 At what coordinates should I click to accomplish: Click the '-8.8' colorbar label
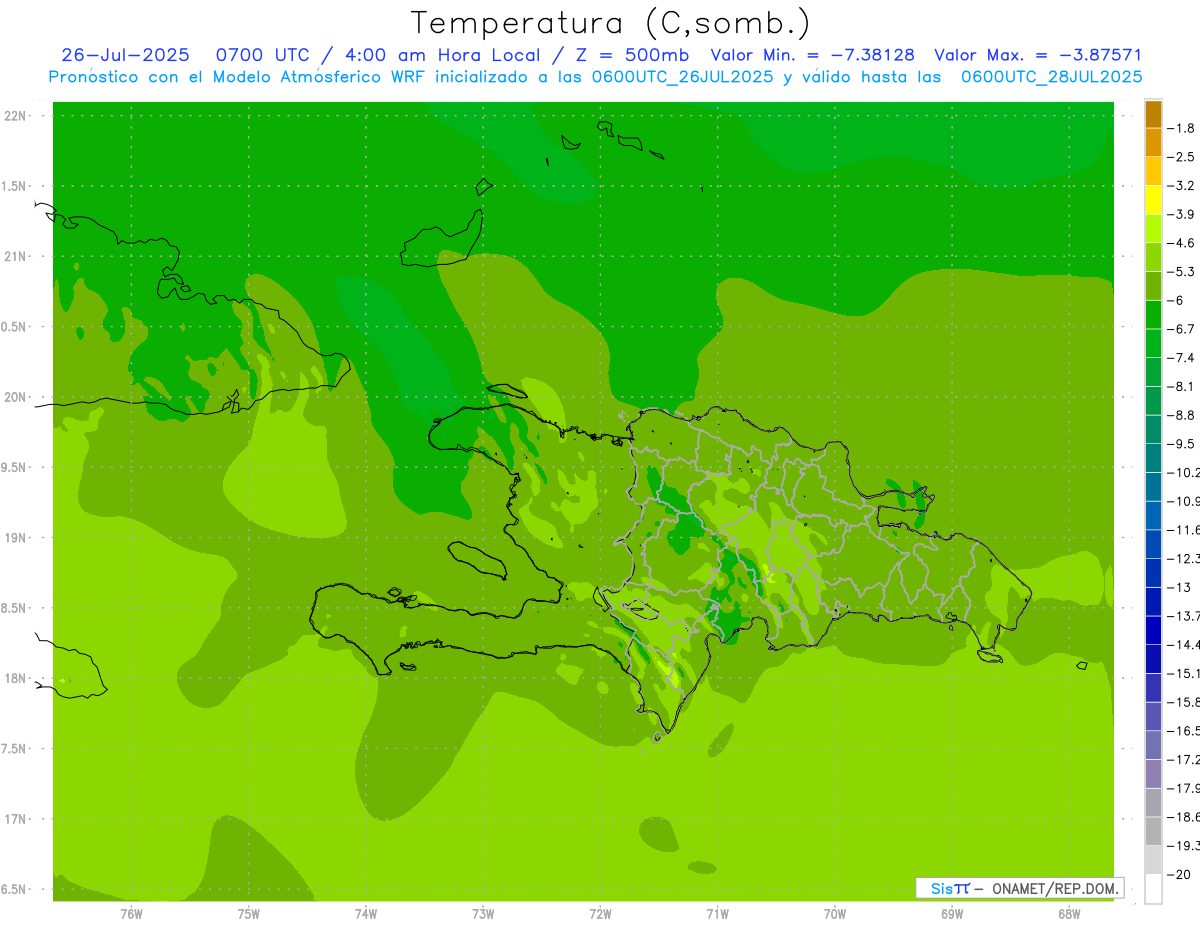tap(1182, 415)
